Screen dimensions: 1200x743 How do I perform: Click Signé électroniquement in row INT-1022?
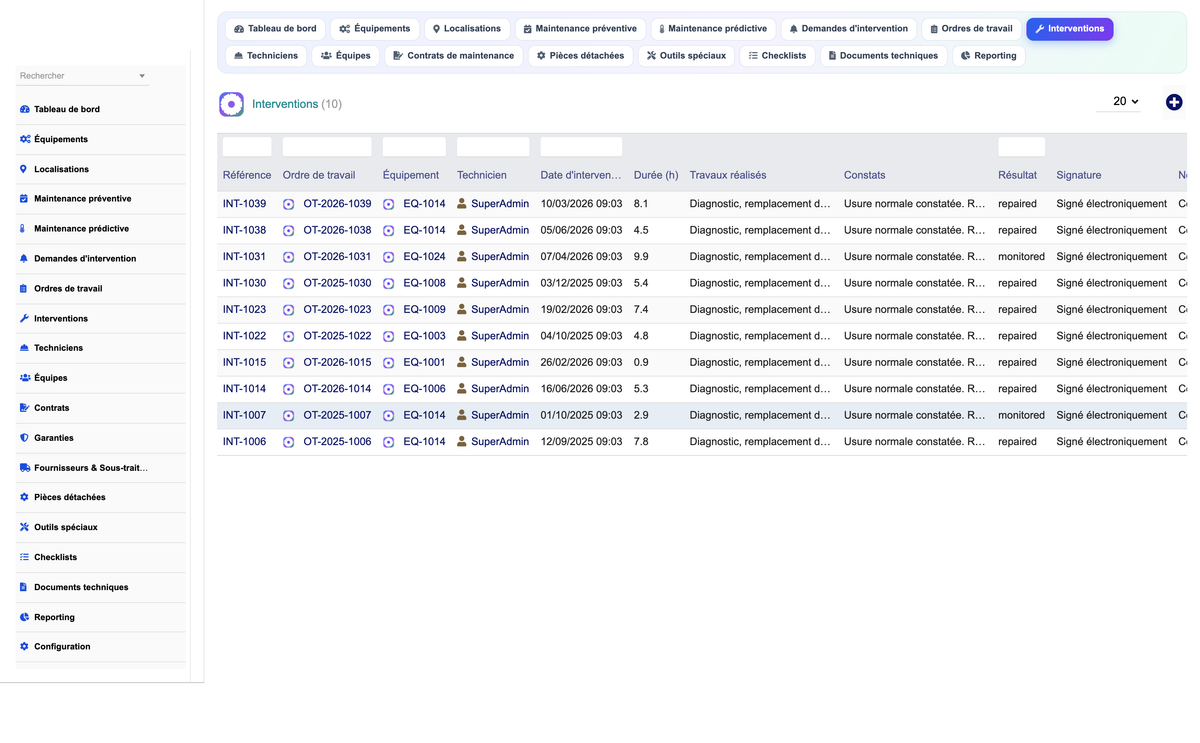point(1112,336)
